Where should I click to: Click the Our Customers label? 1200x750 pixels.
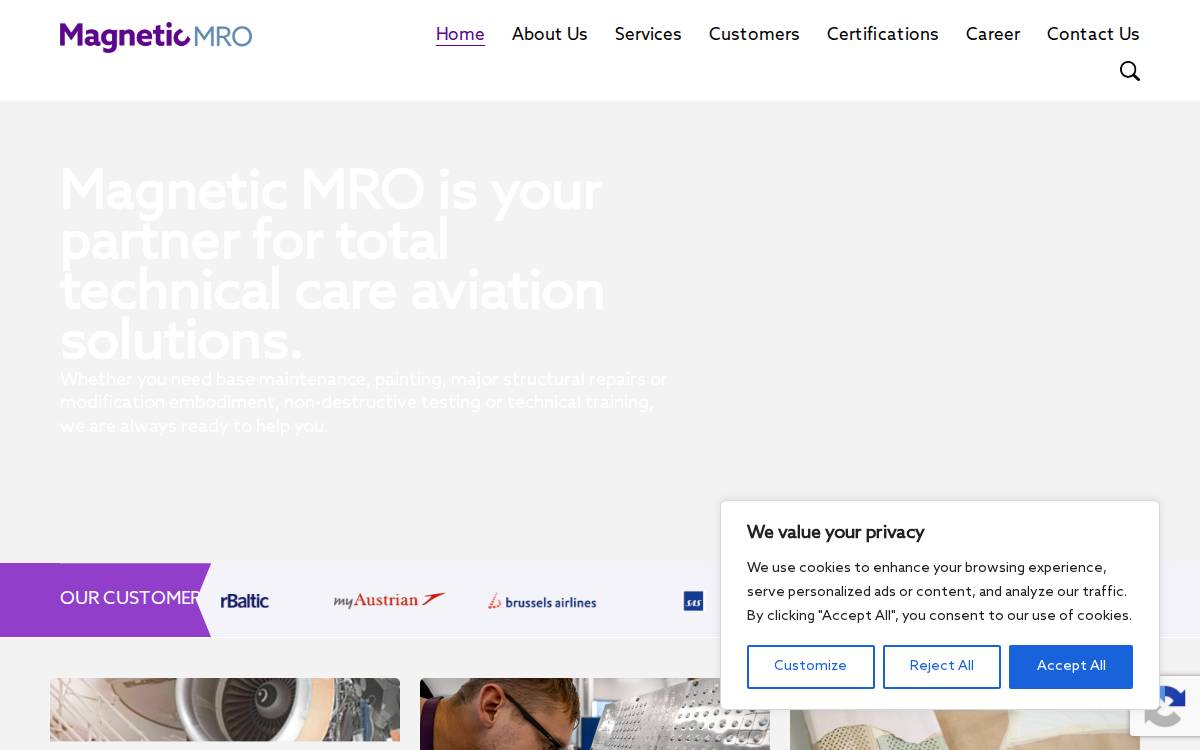[130, 598]
